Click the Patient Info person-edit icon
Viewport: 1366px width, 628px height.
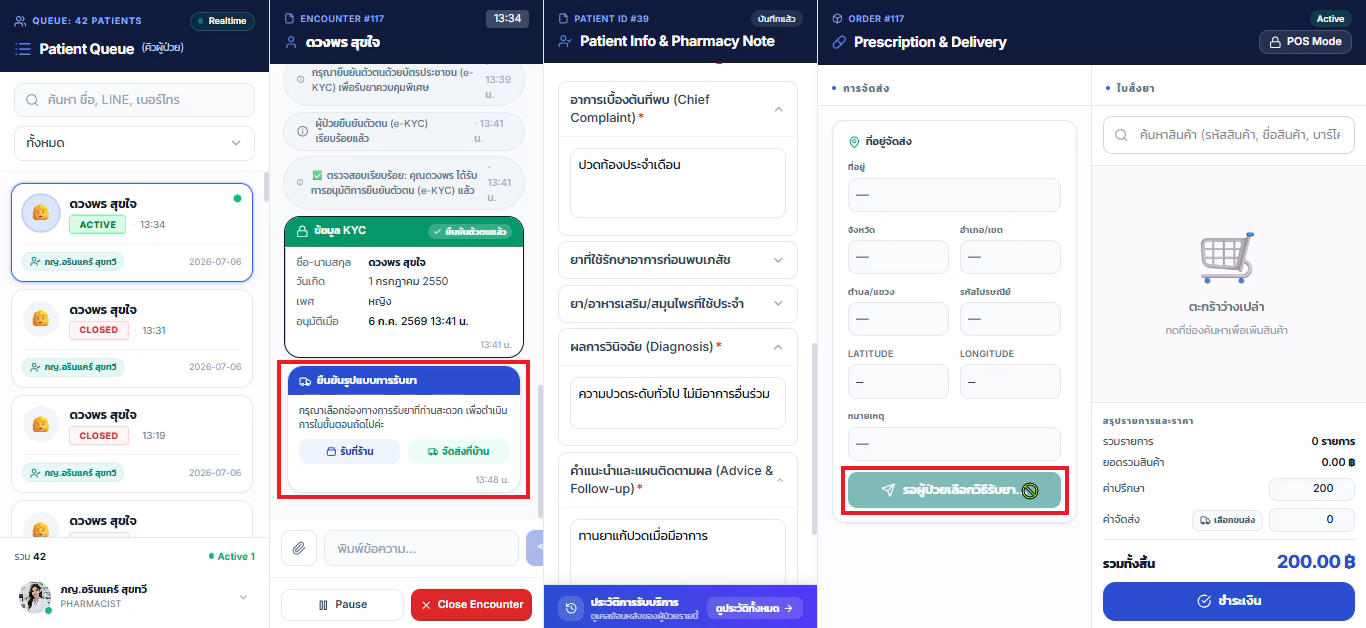coord(565,42)
